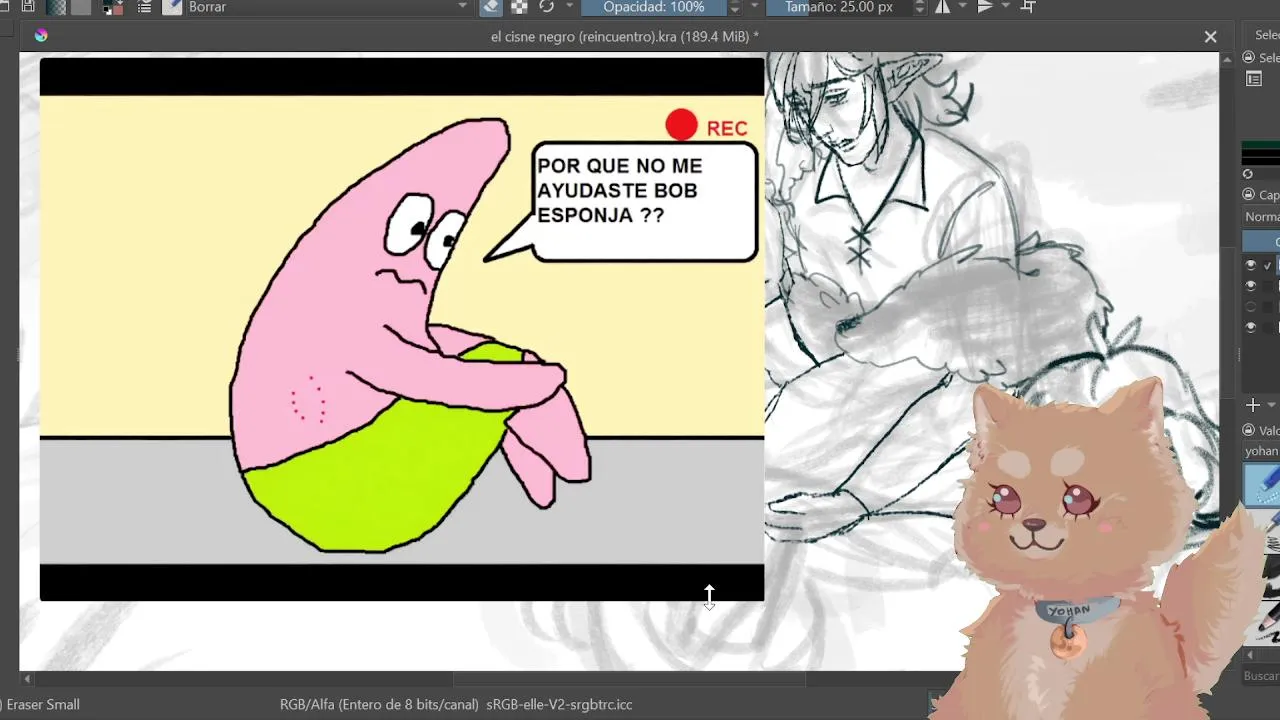The image size is (1280, 720).
Task: Click the Opacidad spinner arrows
Action: point(735,6)
